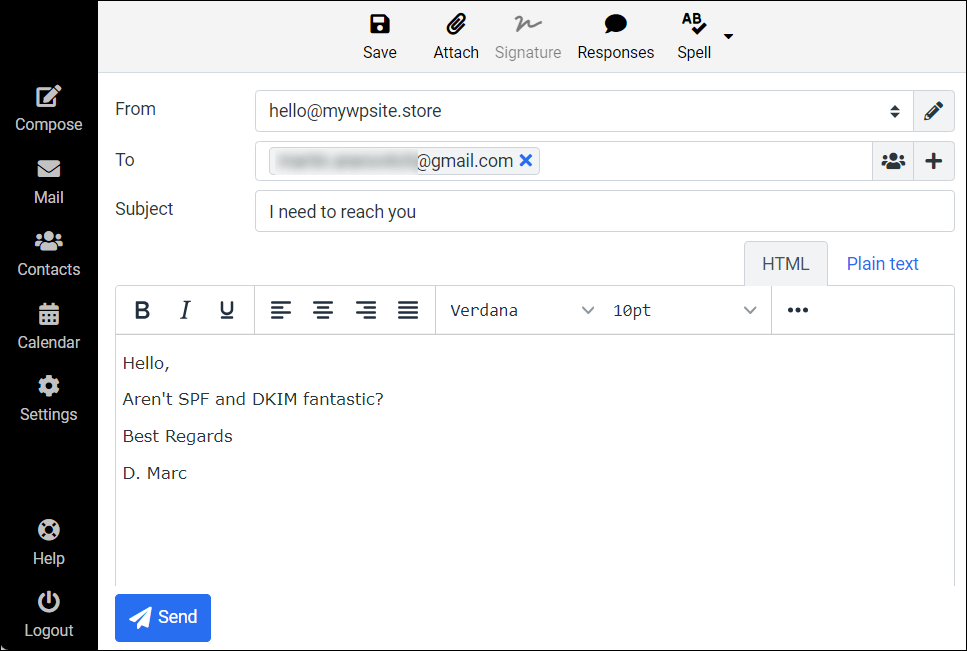Screen dimensions: 967x651
Task: Add header with the plus icon
Action: (x=934, y=161)
